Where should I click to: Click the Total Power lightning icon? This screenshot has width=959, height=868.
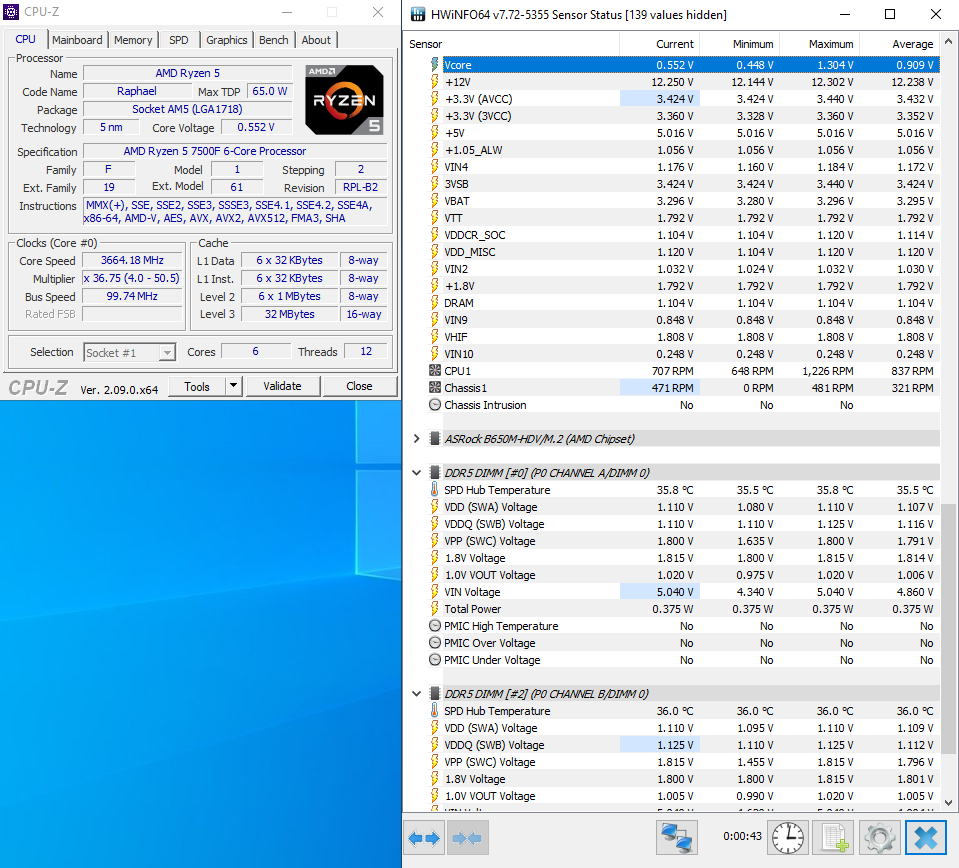point(434,609)
